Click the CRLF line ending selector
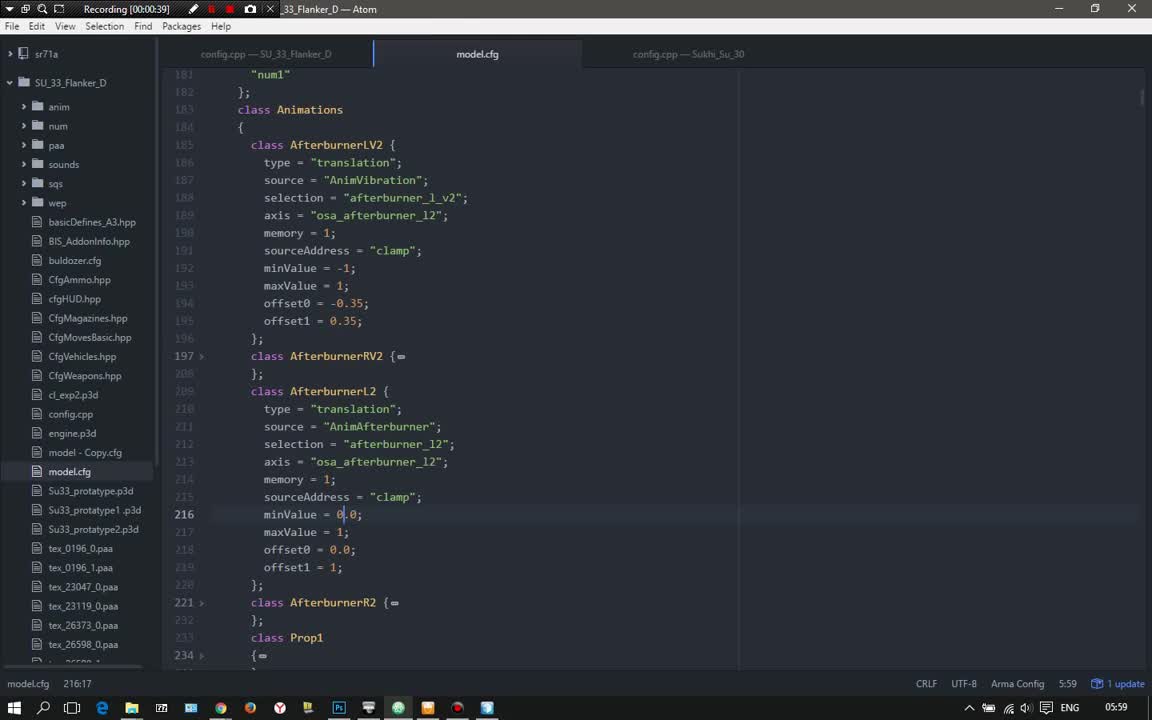The height and width of the screenshot is (720, 1152). click(x=926, y=684)
